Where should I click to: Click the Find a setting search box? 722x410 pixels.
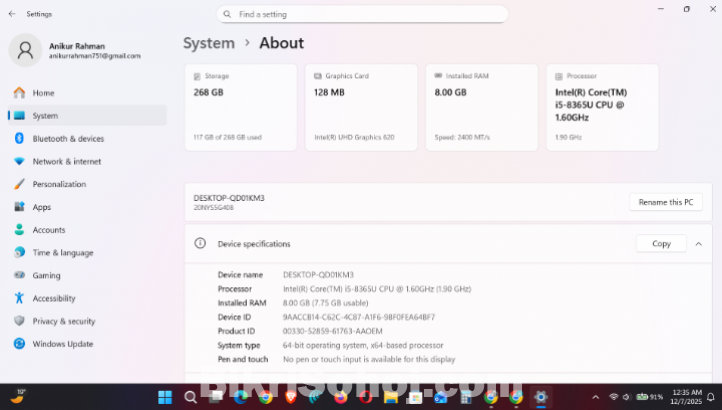click(362, 14)
